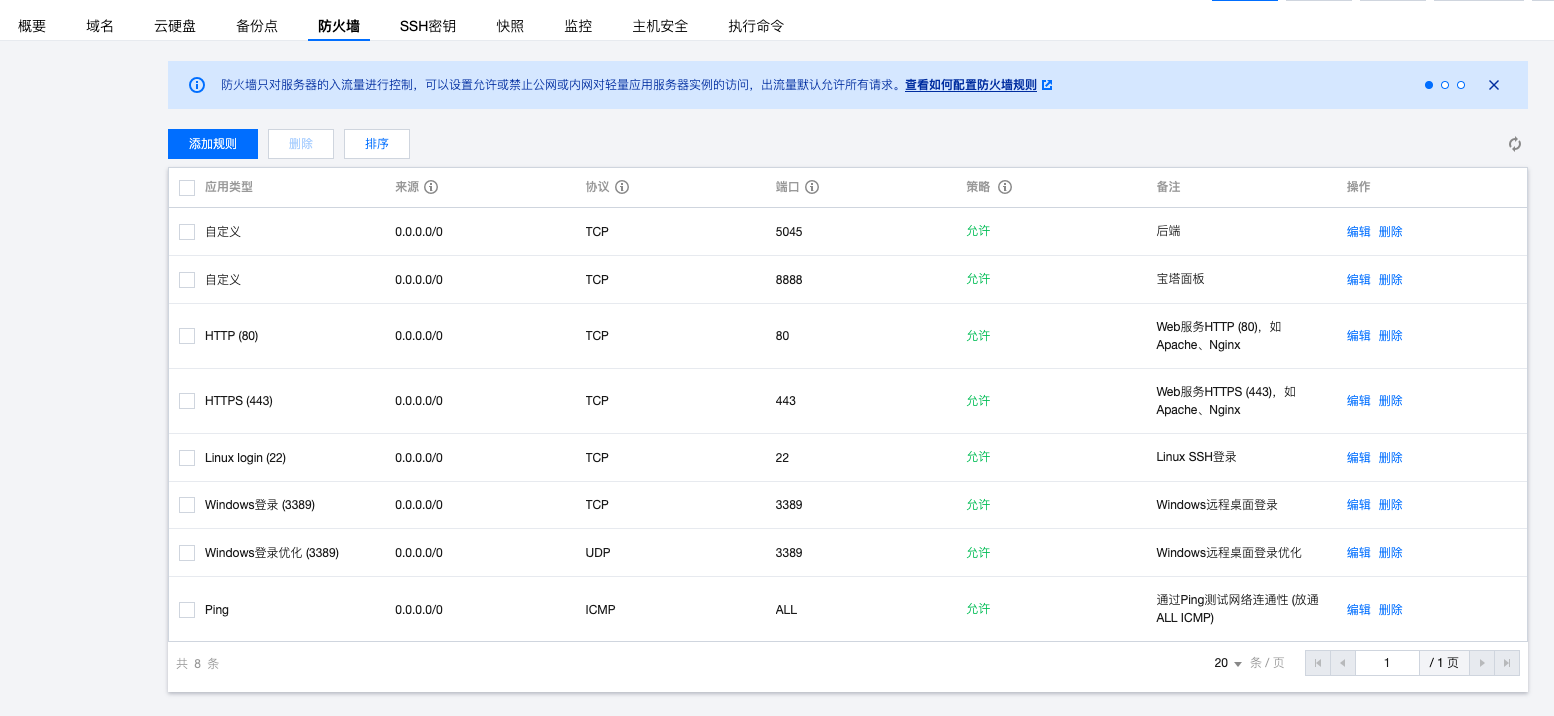1554x716 pixels.
Task: Dismiss the banner with the X
Action: 1493,84
